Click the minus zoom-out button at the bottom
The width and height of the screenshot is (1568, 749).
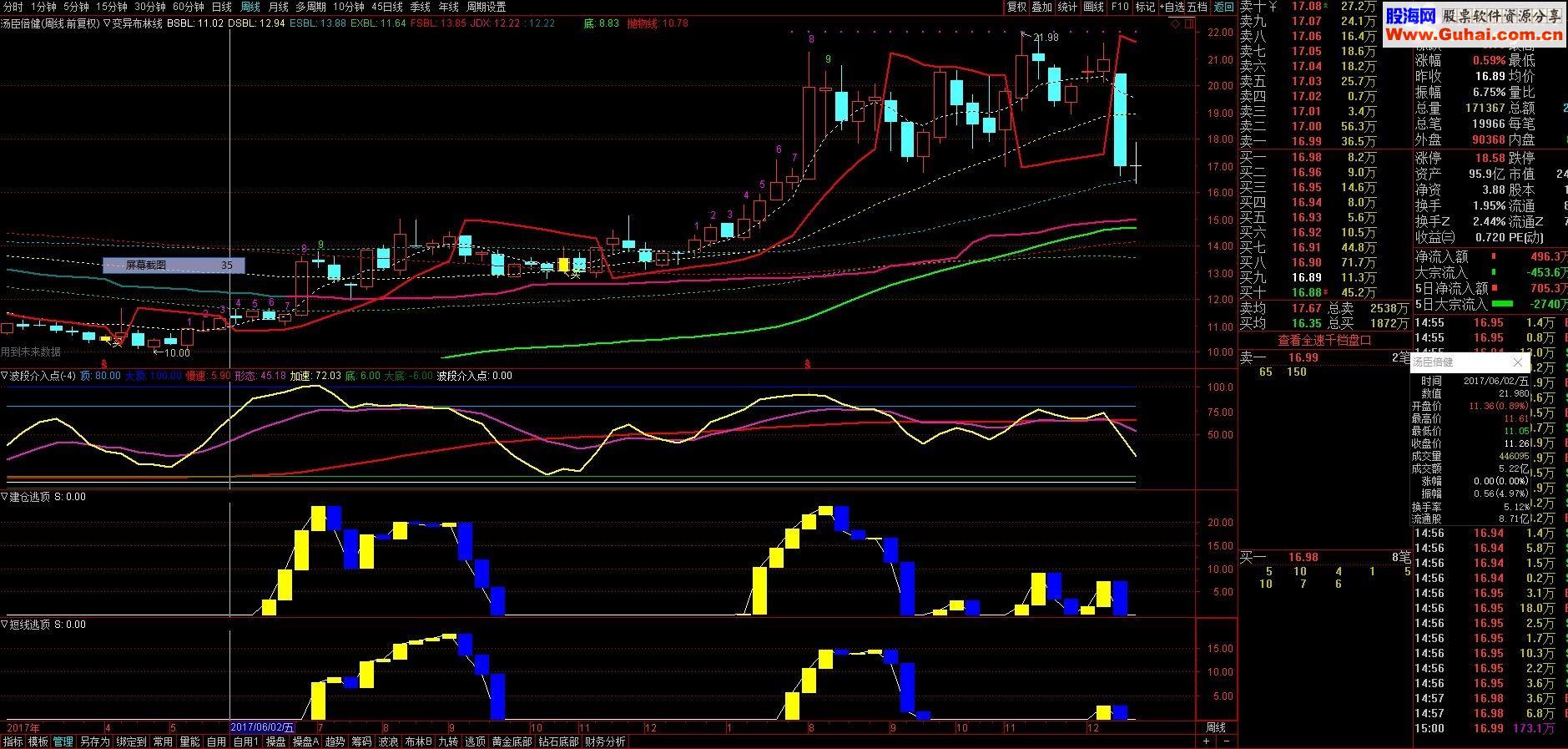point(1227,741)
